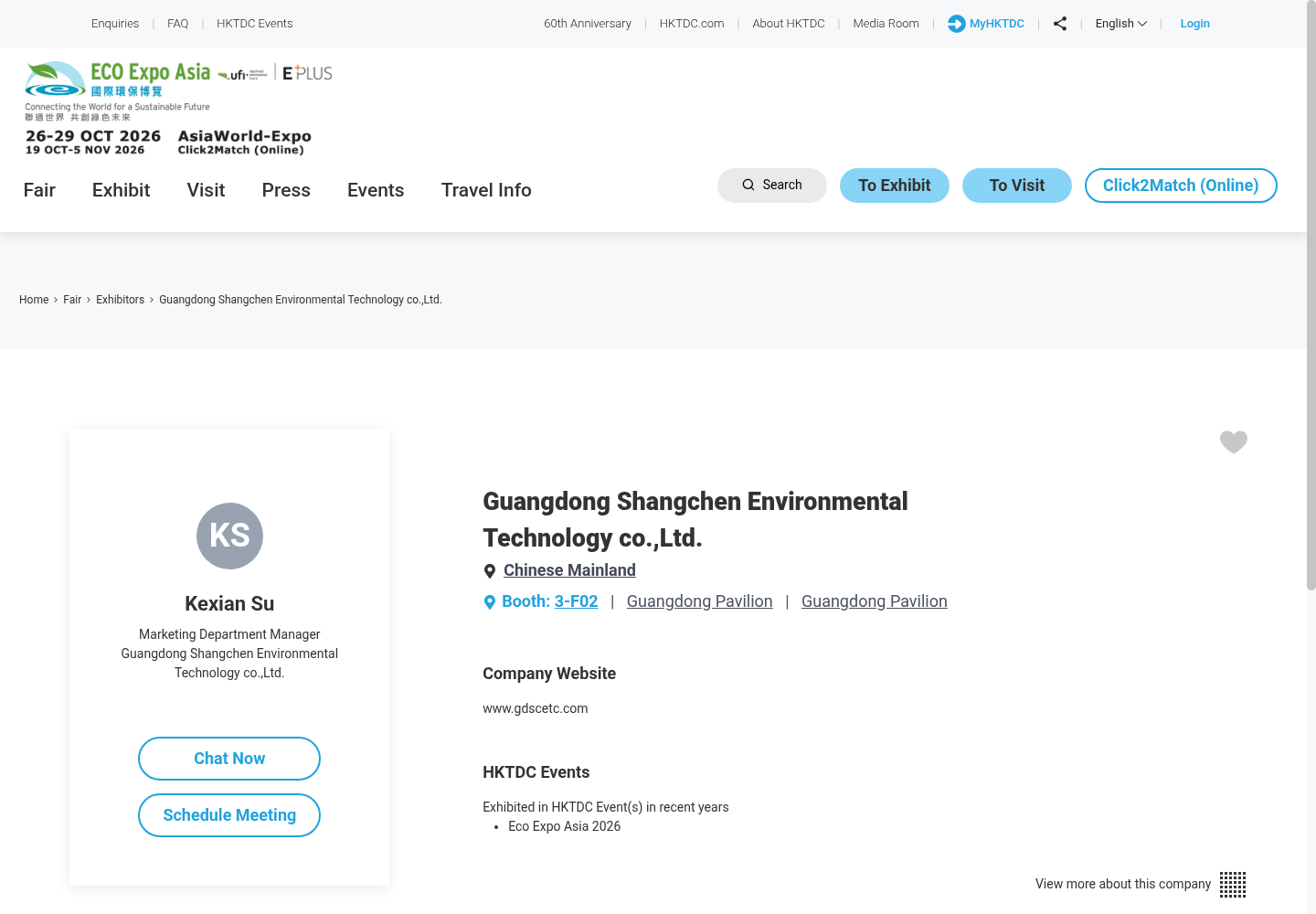Visit the HKTDC.com link
1316x914 pixels.
point(692,24)
